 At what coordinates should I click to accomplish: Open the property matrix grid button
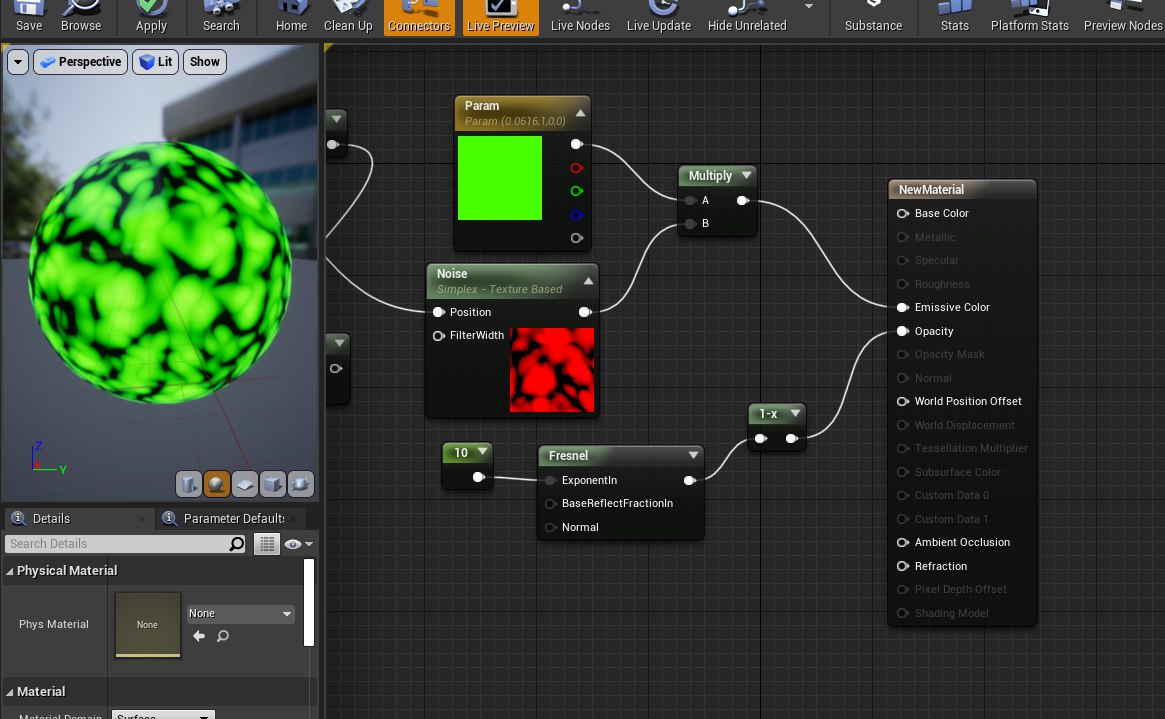267,544
